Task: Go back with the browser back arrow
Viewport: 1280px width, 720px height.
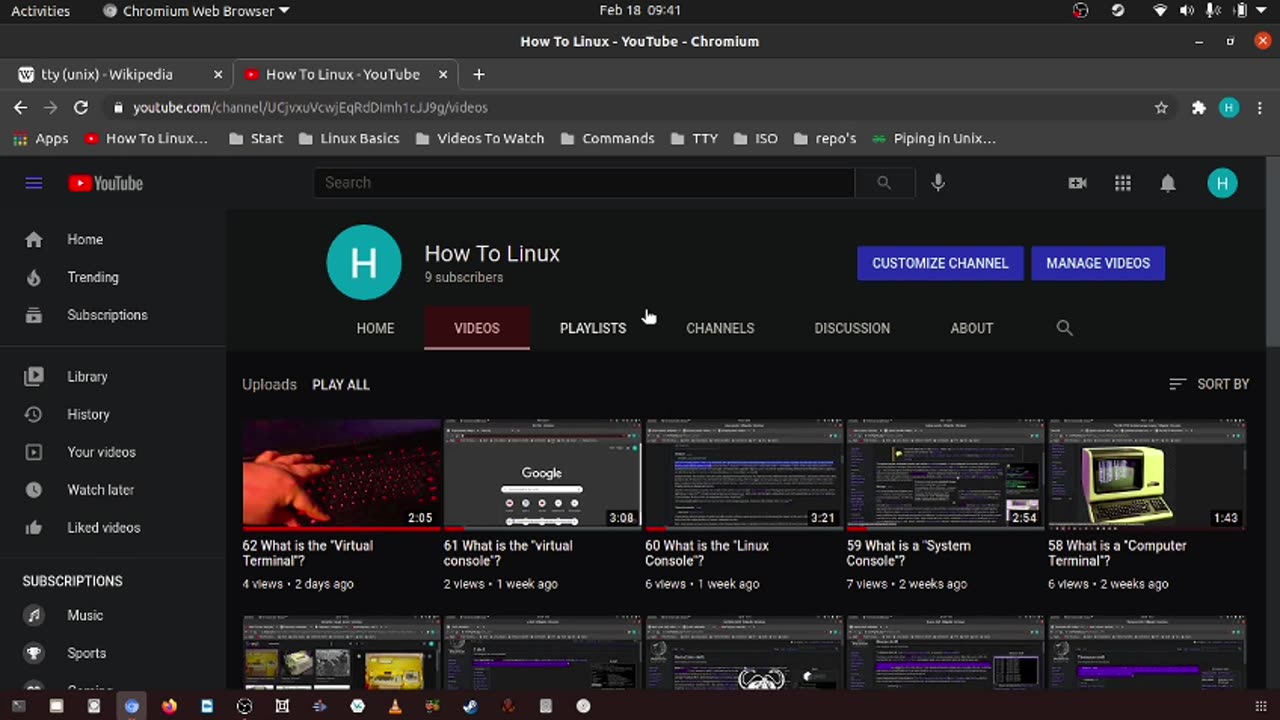Action: click(21, 107)
